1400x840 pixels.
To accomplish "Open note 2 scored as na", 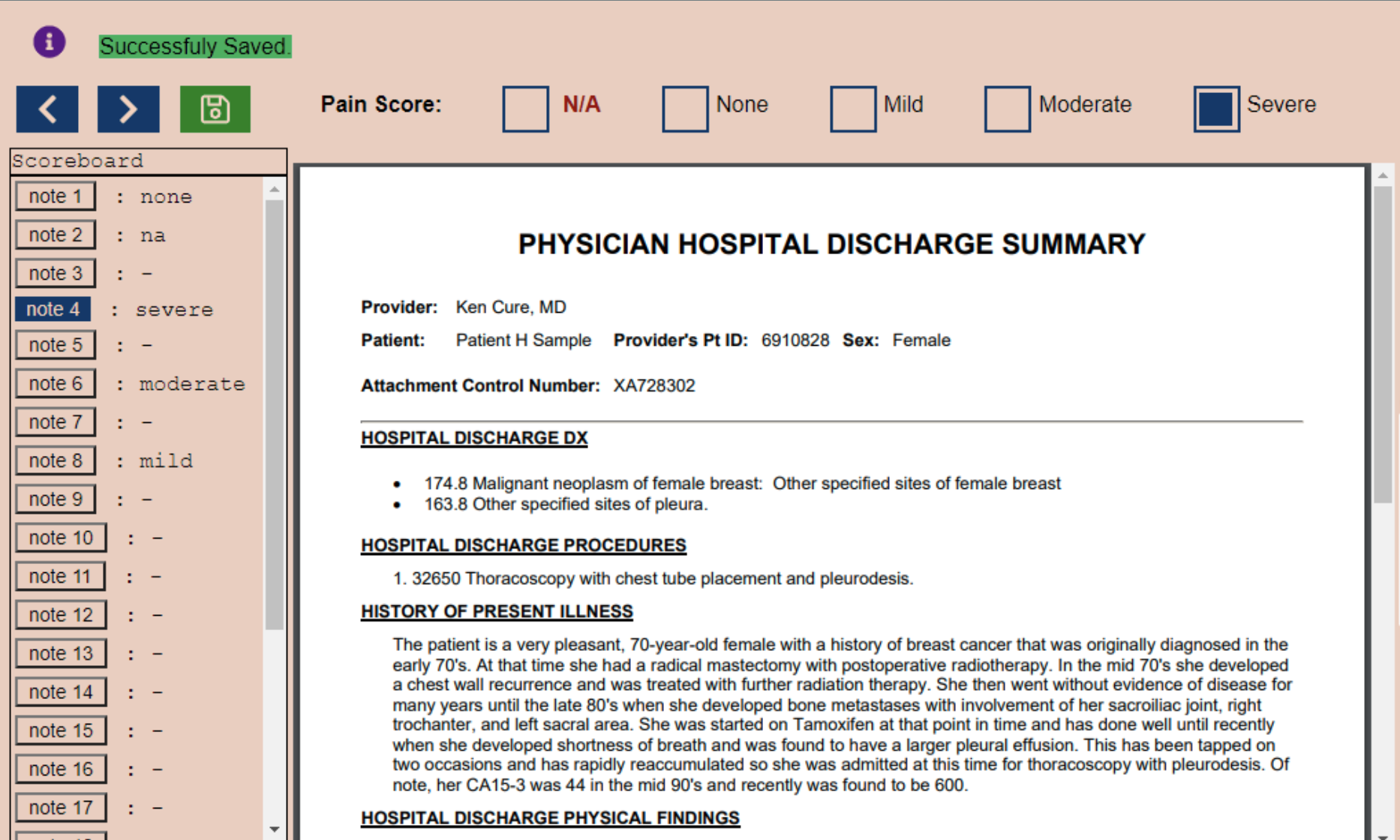I will click(55, 234).
